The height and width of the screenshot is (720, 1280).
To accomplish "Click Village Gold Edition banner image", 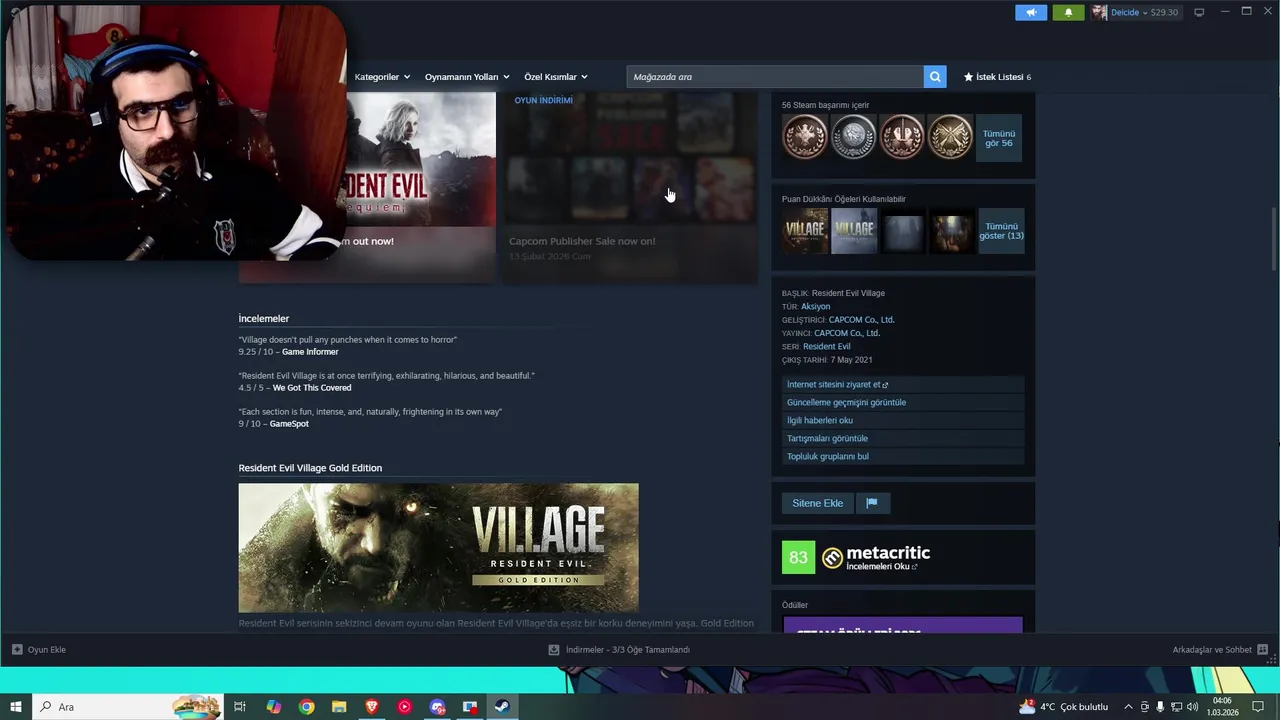I will point(438,548).
